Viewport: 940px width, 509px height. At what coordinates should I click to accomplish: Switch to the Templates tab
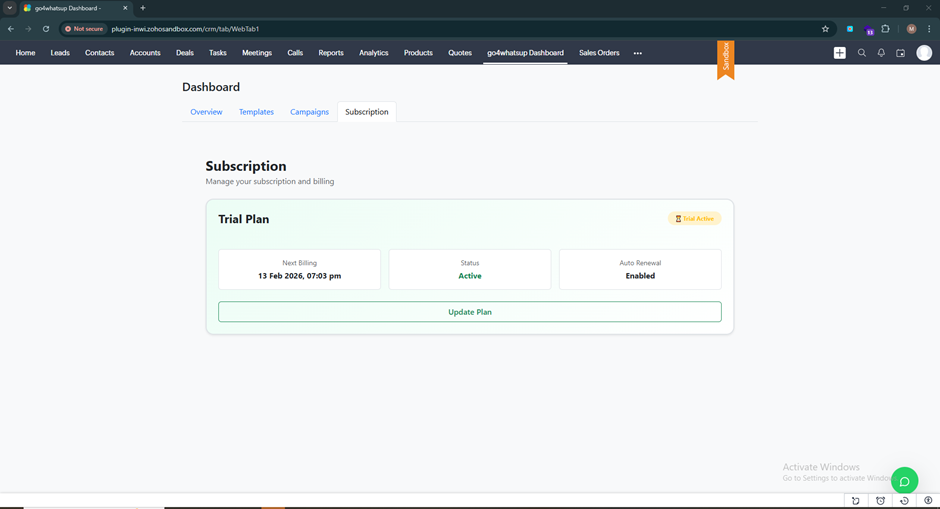click(256, 112)
